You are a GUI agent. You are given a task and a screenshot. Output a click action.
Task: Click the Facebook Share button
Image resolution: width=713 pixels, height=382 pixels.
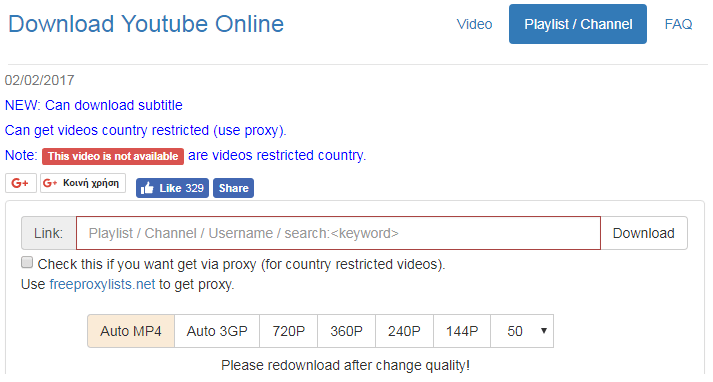point(233,188)
